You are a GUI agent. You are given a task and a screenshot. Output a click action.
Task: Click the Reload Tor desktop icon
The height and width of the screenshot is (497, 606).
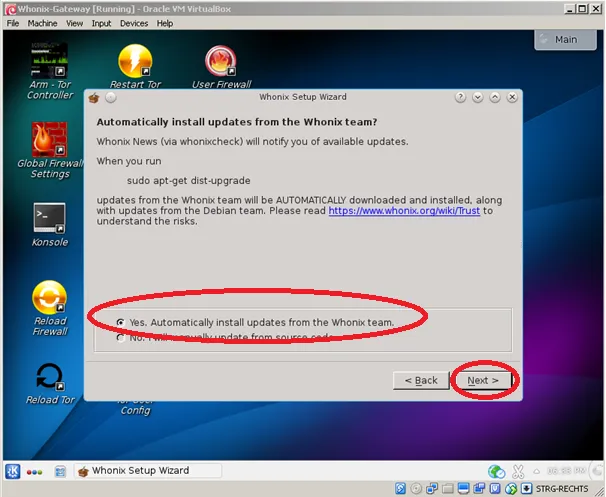[x=49, y=376]
